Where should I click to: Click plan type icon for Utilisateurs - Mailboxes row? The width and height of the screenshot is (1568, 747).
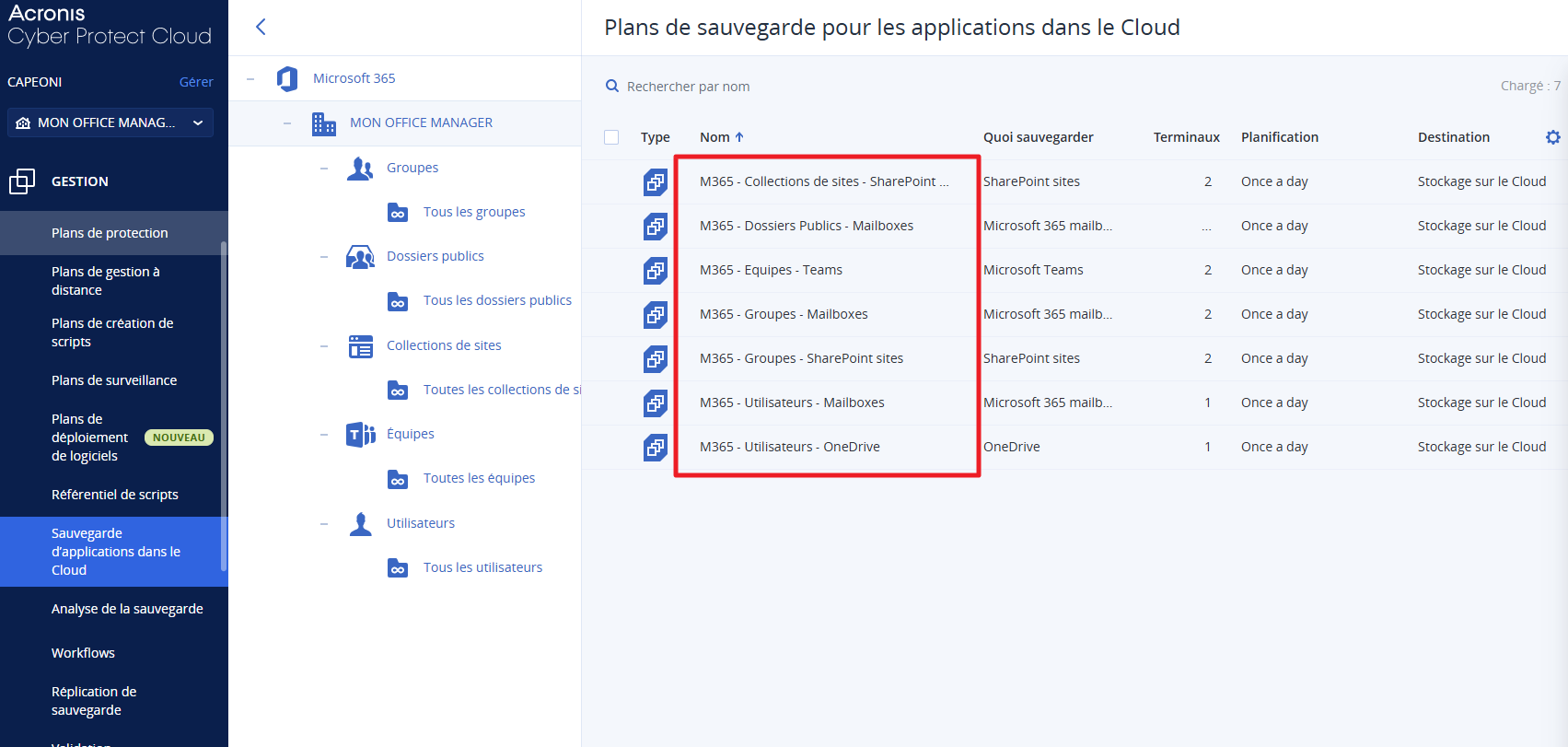(x=656, y=403)
